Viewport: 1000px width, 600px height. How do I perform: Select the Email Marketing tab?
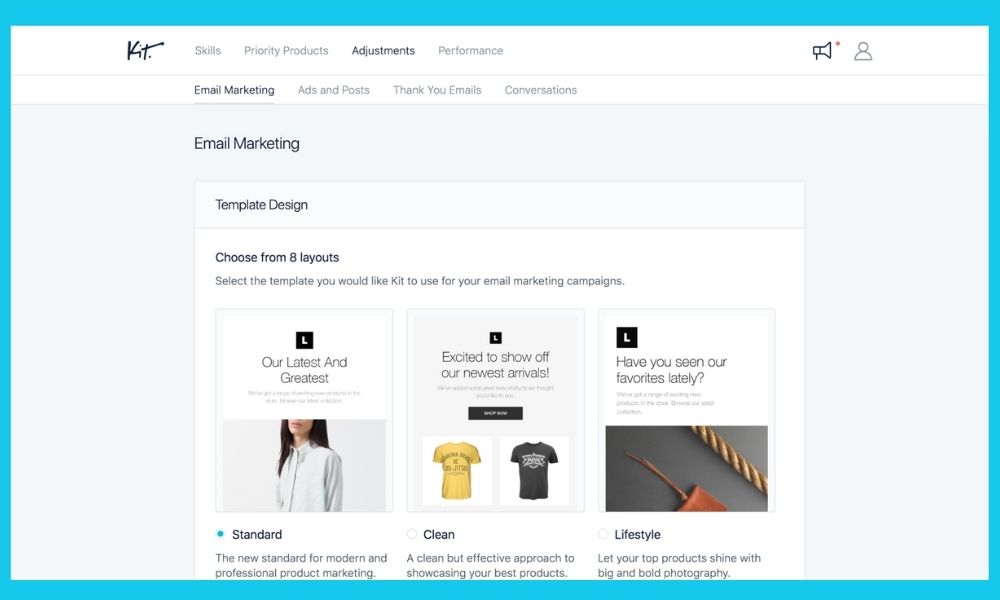(x=234, y=90)
